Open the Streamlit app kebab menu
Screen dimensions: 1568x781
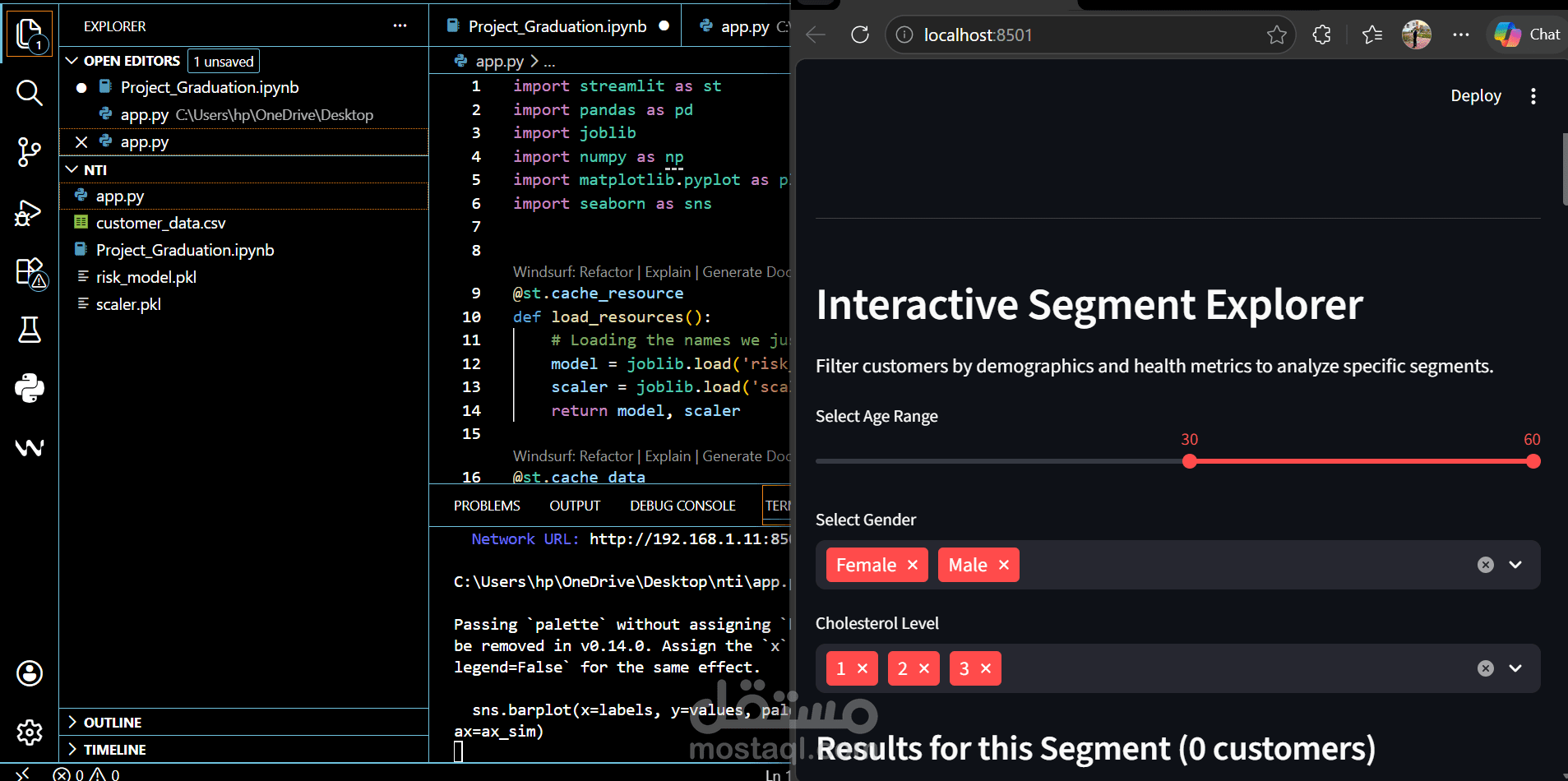(x=1533, y=96)
